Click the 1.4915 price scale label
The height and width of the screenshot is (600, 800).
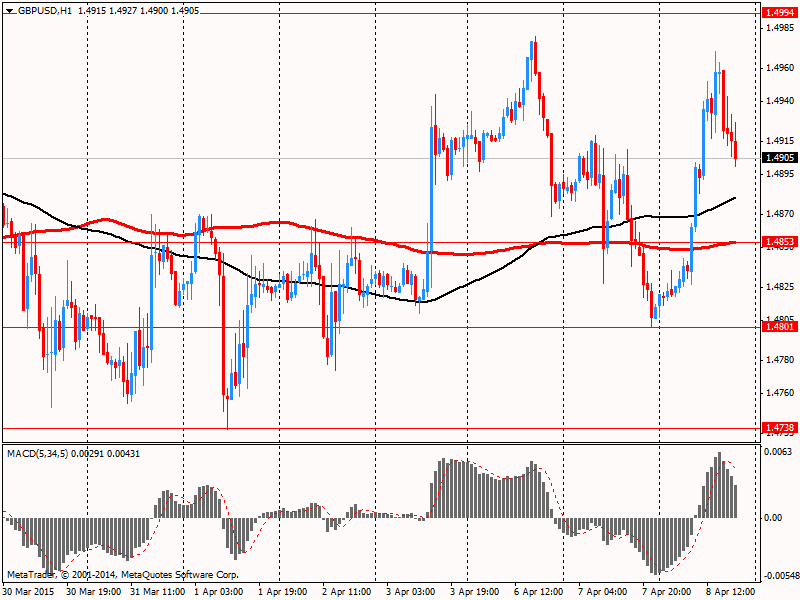tap(781, 141)
